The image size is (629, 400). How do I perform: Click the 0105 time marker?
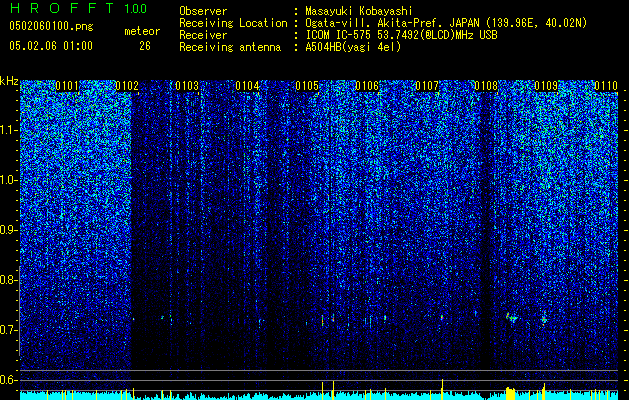pyautogui.click(x=307, y=86)
